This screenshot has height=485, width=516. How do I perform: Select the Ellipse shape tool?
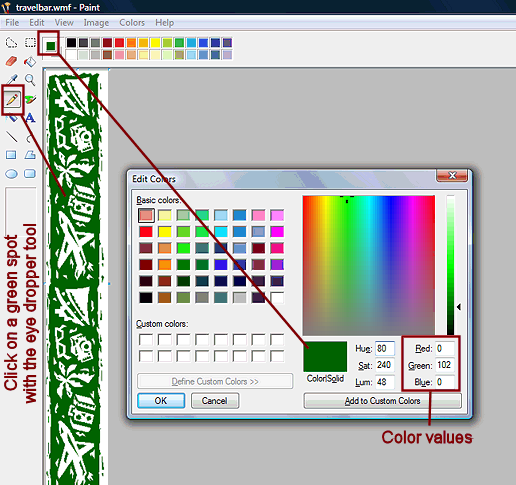(x=11, y=174)
